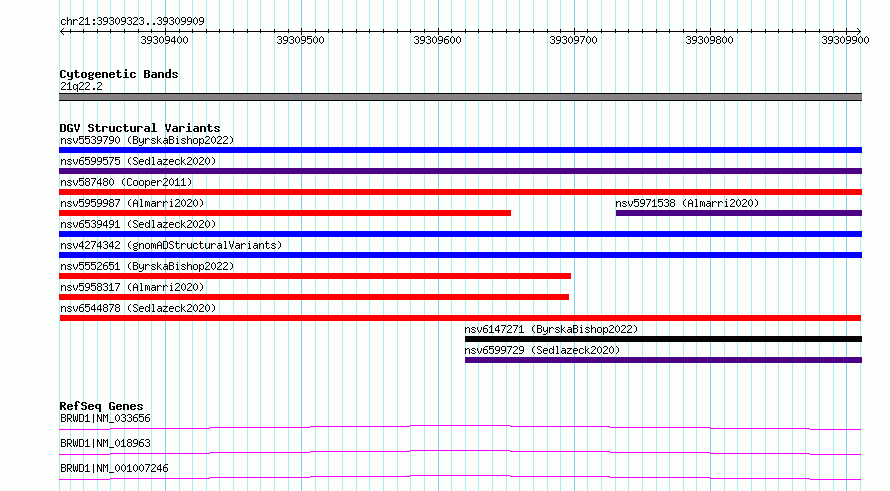Click ruler position 39309700
This screenshot has height=491, width=890.
[573, 40]
